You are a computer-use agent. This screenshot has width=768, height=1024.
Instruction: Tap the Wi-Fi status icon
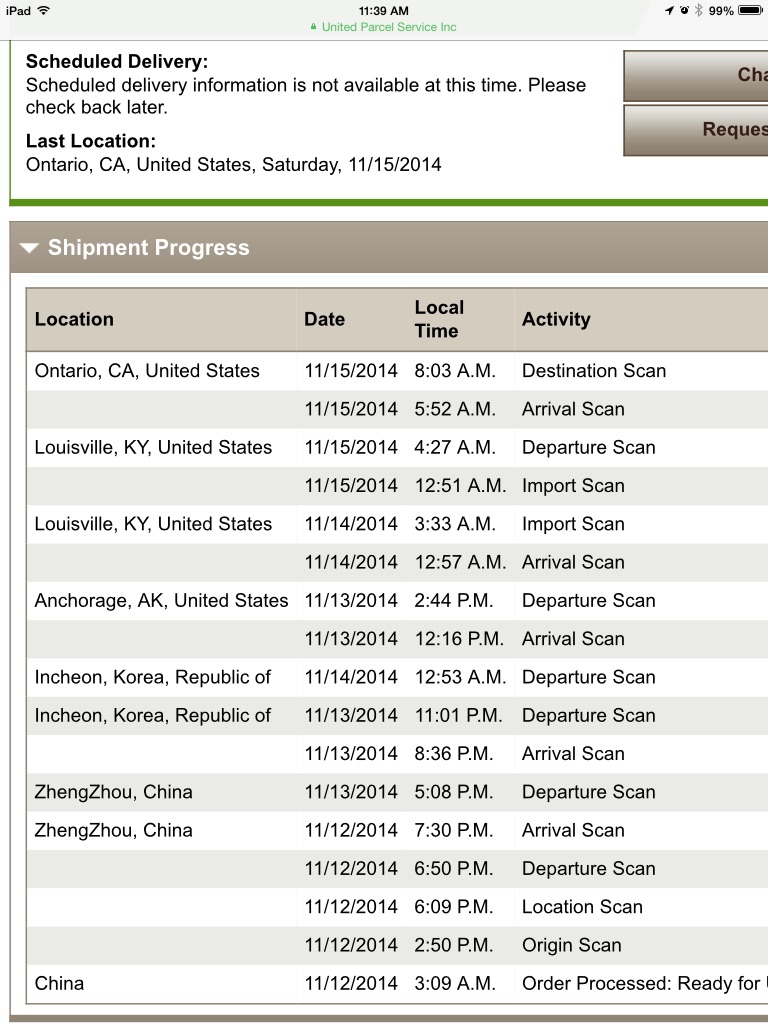coord(44,10)
